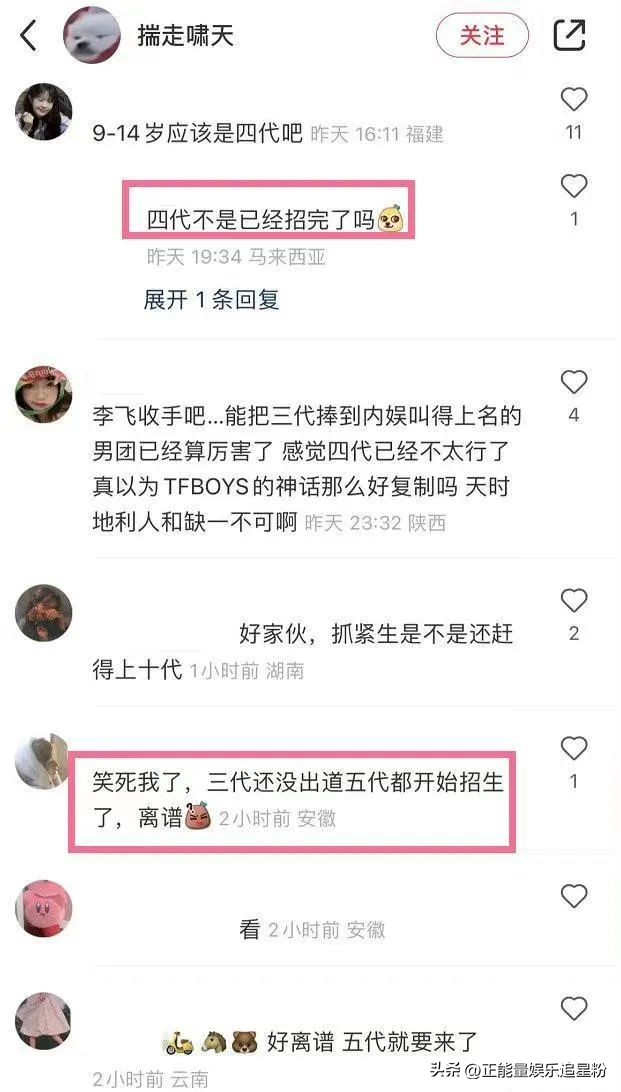The height and width of the screenshot is (1092, 621).
Task: Tap heart on '笑死我了' comment
Action: [574, 749]
